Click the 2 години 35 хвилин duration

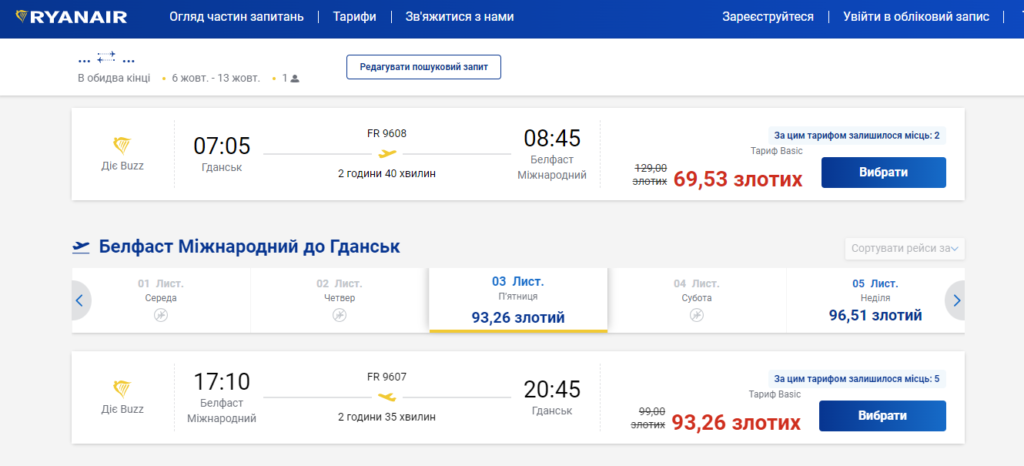[x=387, y=416]
